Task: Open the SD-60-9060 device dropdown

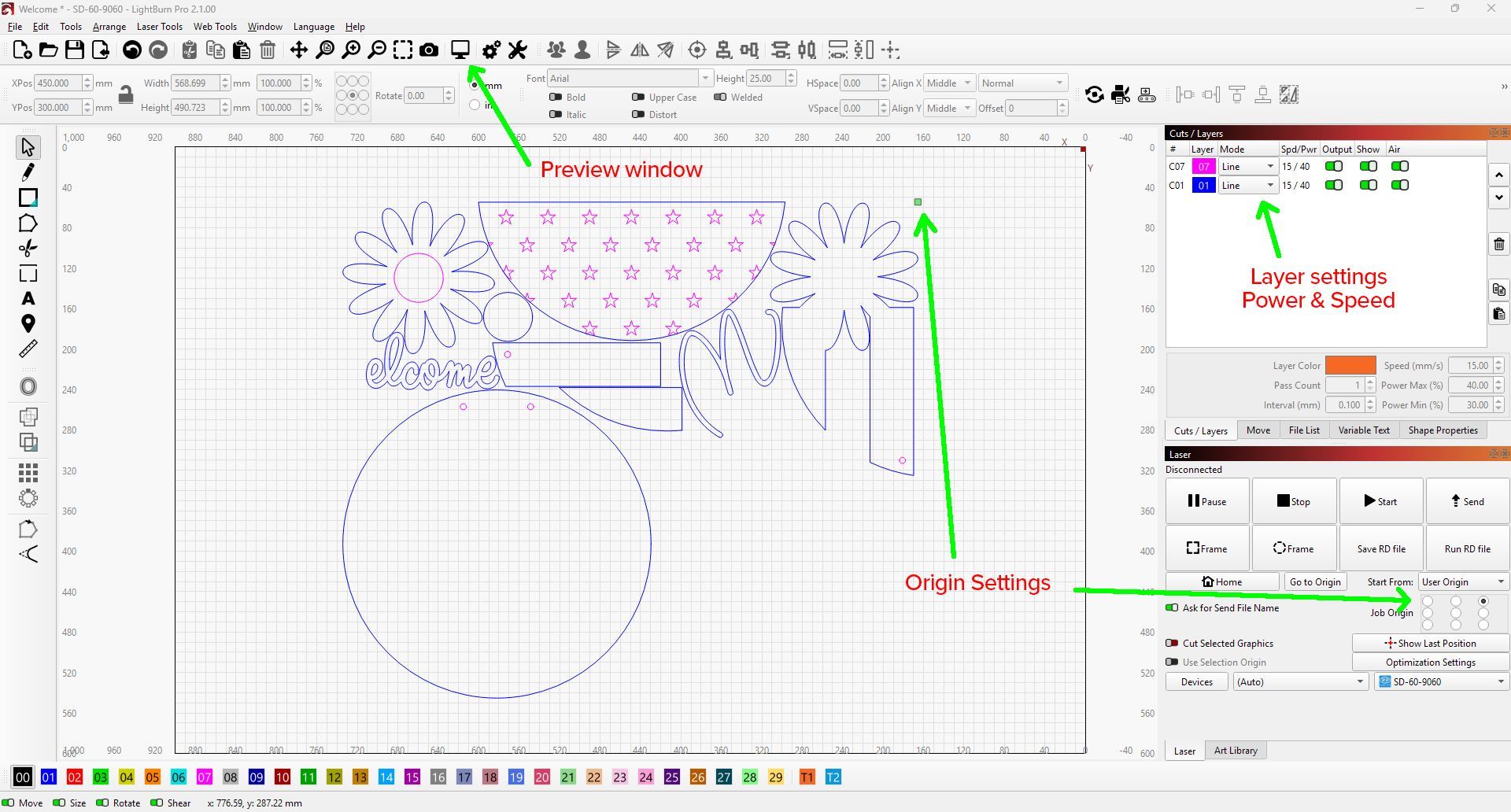Action: pos(1442,681)
